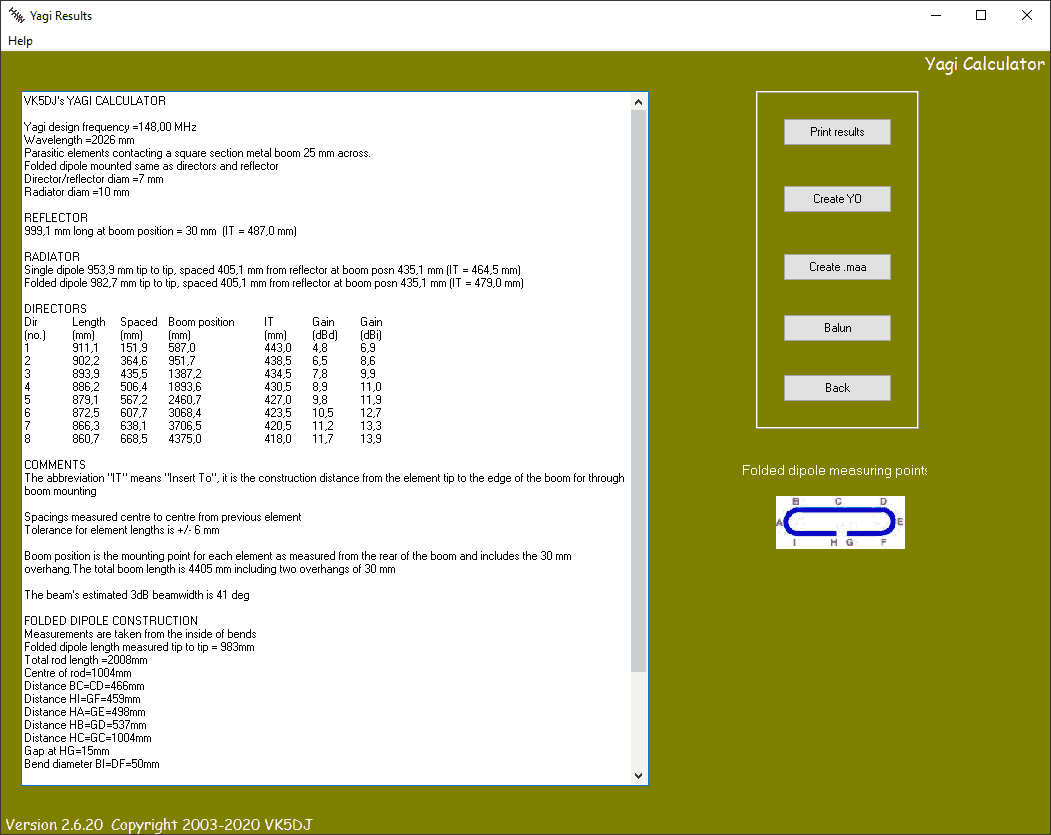The height and width of the screenshot is (835, 1051).
Task: Click the Back button
Action: [x=837, y=387]
